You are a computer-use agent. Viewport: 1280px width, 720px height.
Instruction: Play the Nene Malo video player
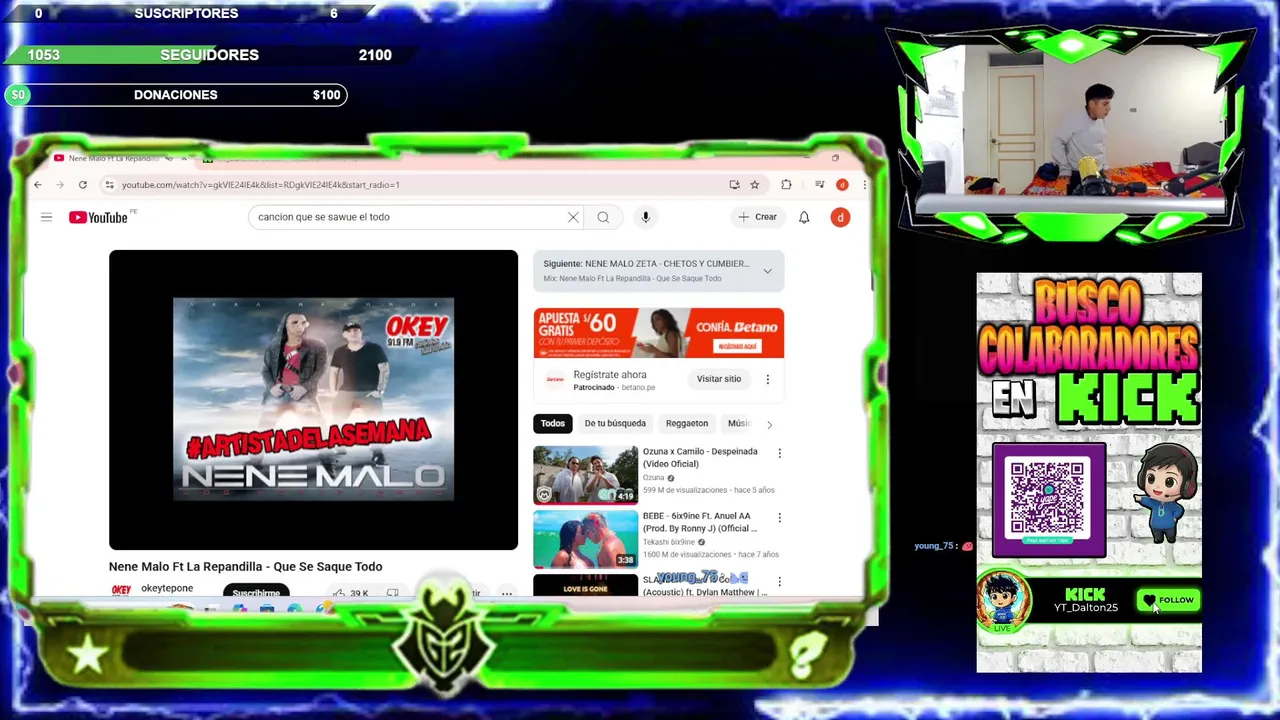313,400
